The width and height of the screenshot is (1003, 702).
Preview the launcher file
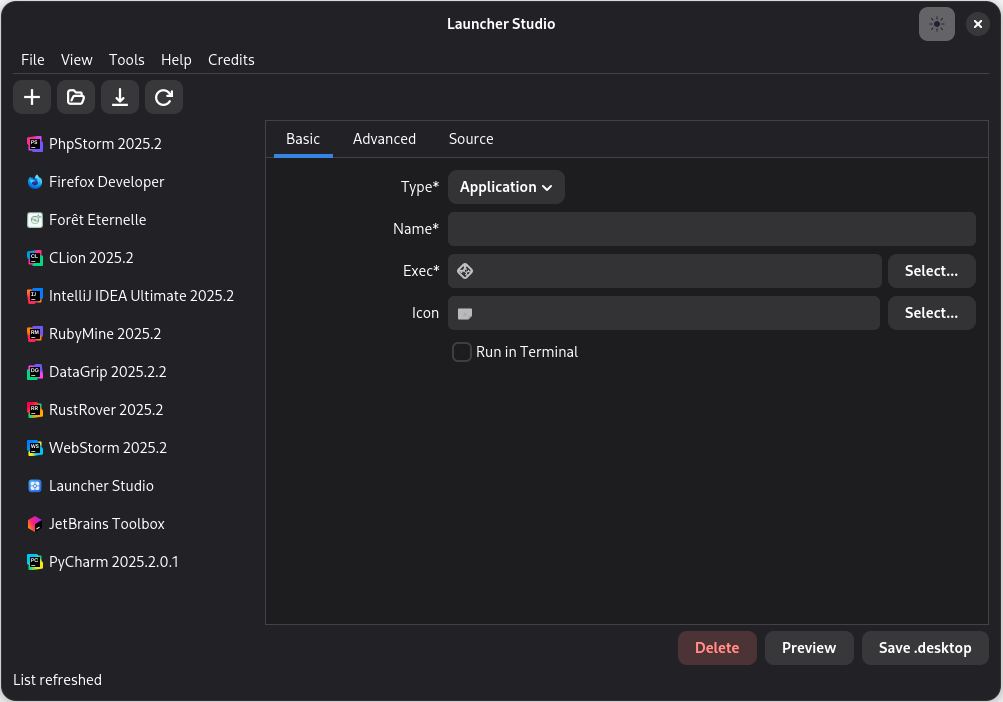pos(808,647)
